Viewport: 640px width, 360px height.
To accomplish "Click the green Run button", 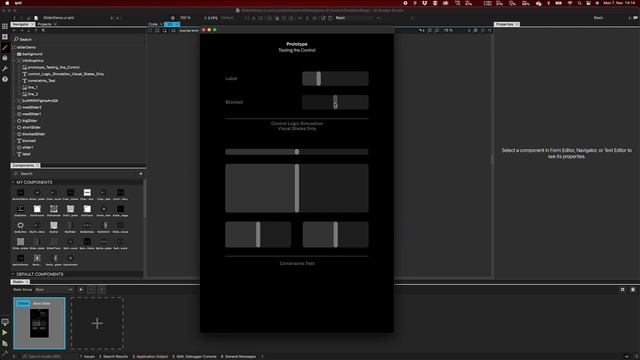I will [5, 333].
